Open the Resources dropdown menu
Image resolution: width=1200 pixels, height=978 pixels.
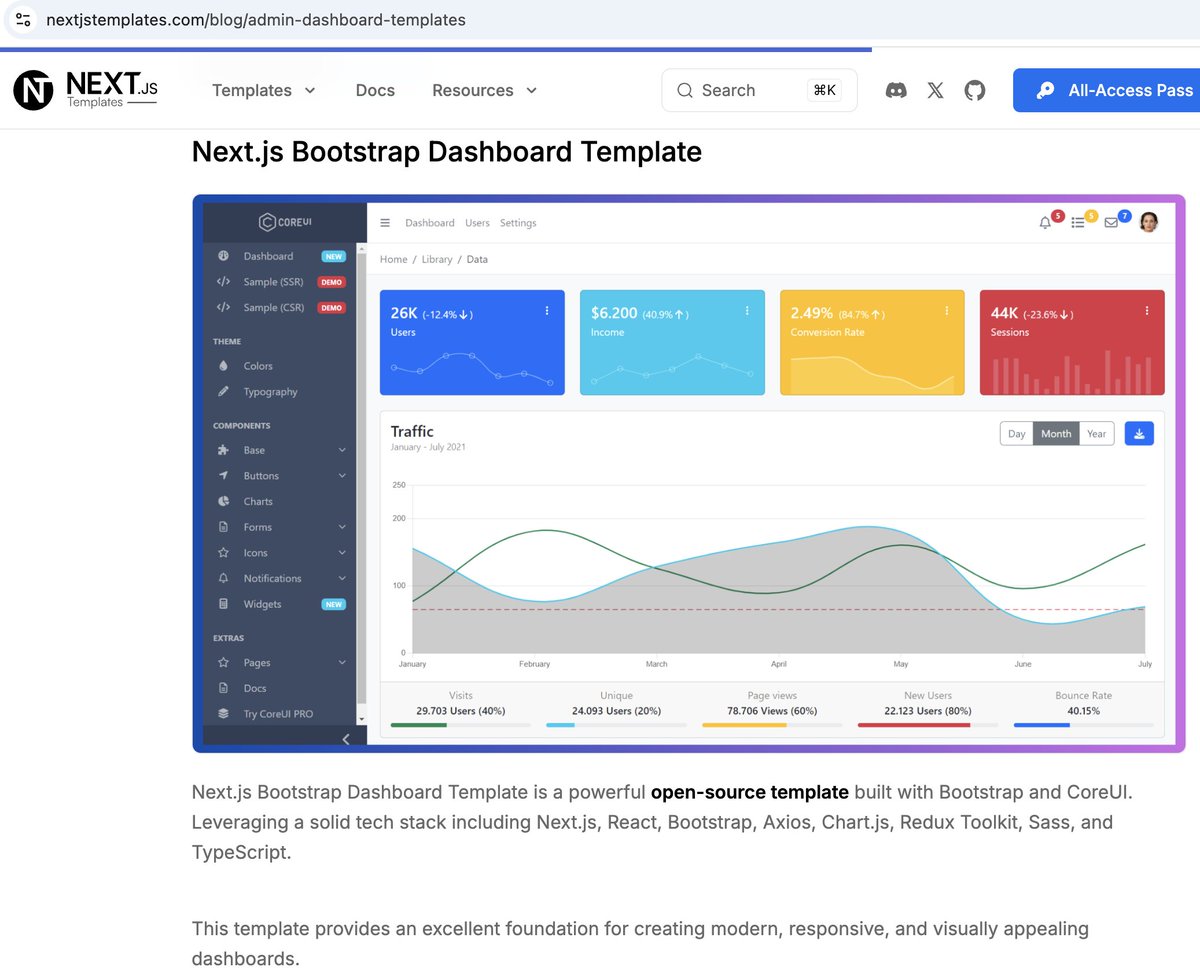pyautogui.click(x=485, y=90)
